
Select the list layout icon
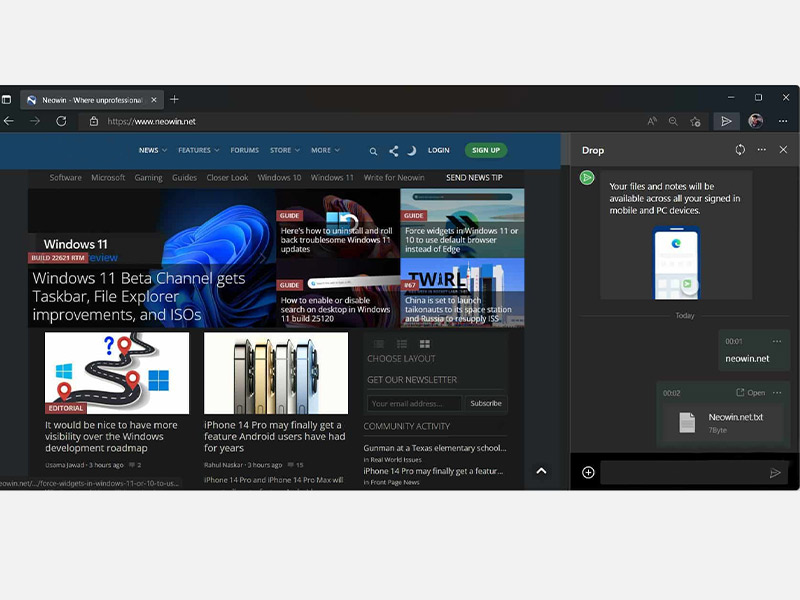point(402,344)
